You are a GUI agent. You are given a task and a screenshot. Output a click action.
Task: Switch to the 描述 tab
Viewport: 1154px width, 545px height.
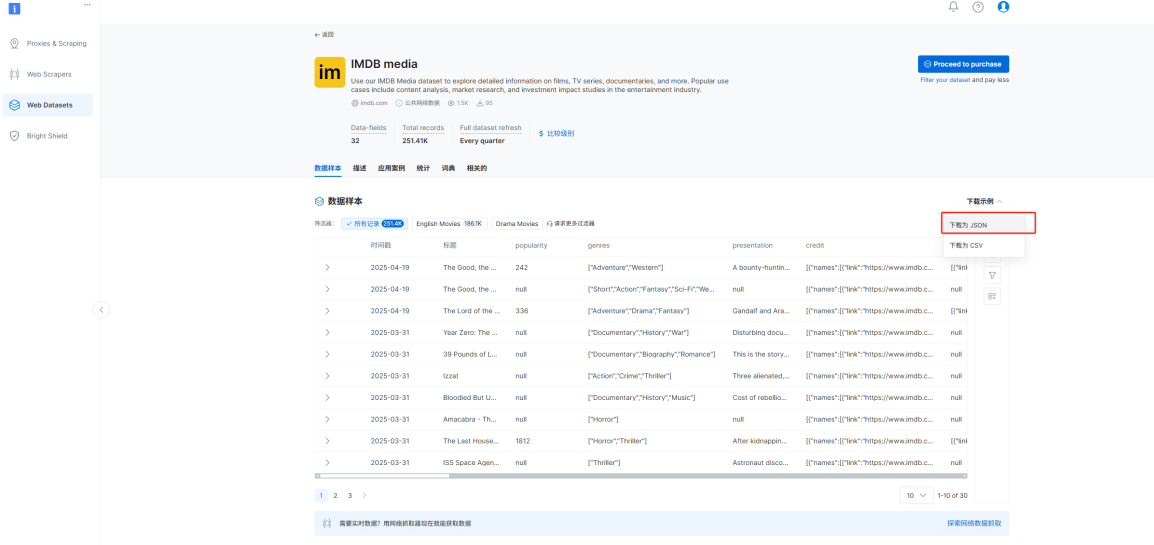(359, 168)
